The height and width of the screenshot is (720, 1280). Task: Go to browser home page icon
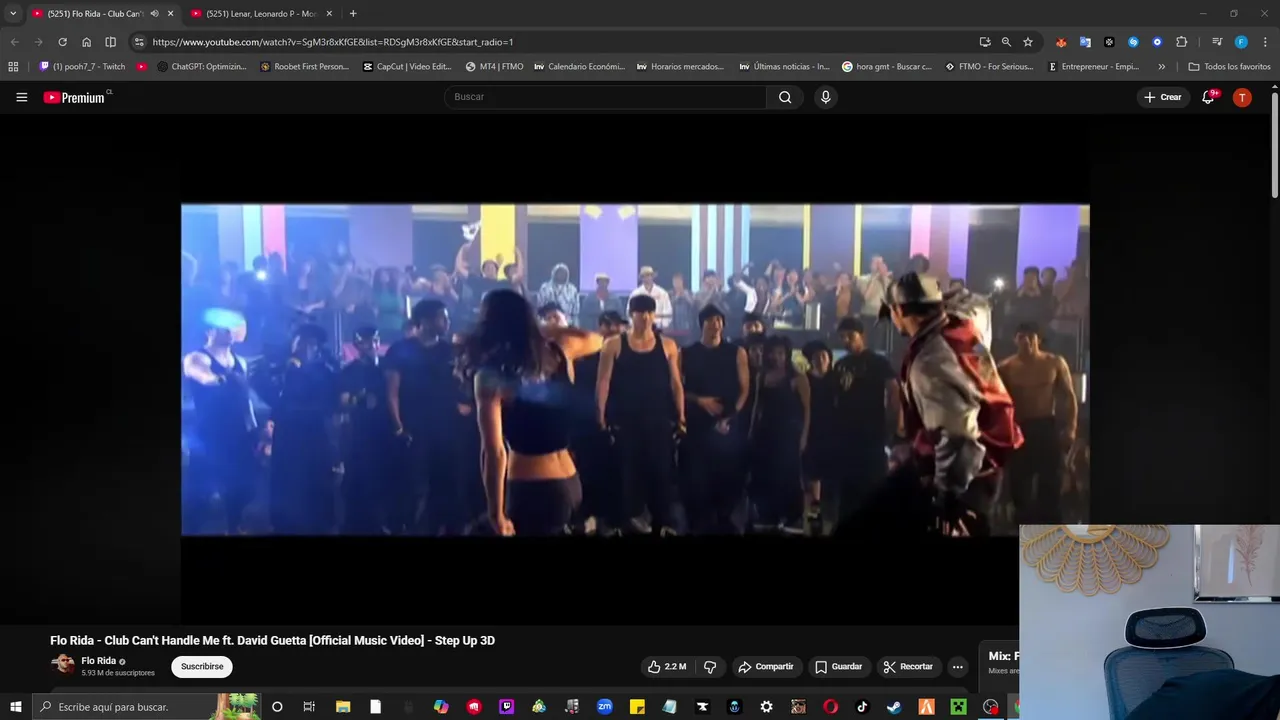[x=86, y=42]
